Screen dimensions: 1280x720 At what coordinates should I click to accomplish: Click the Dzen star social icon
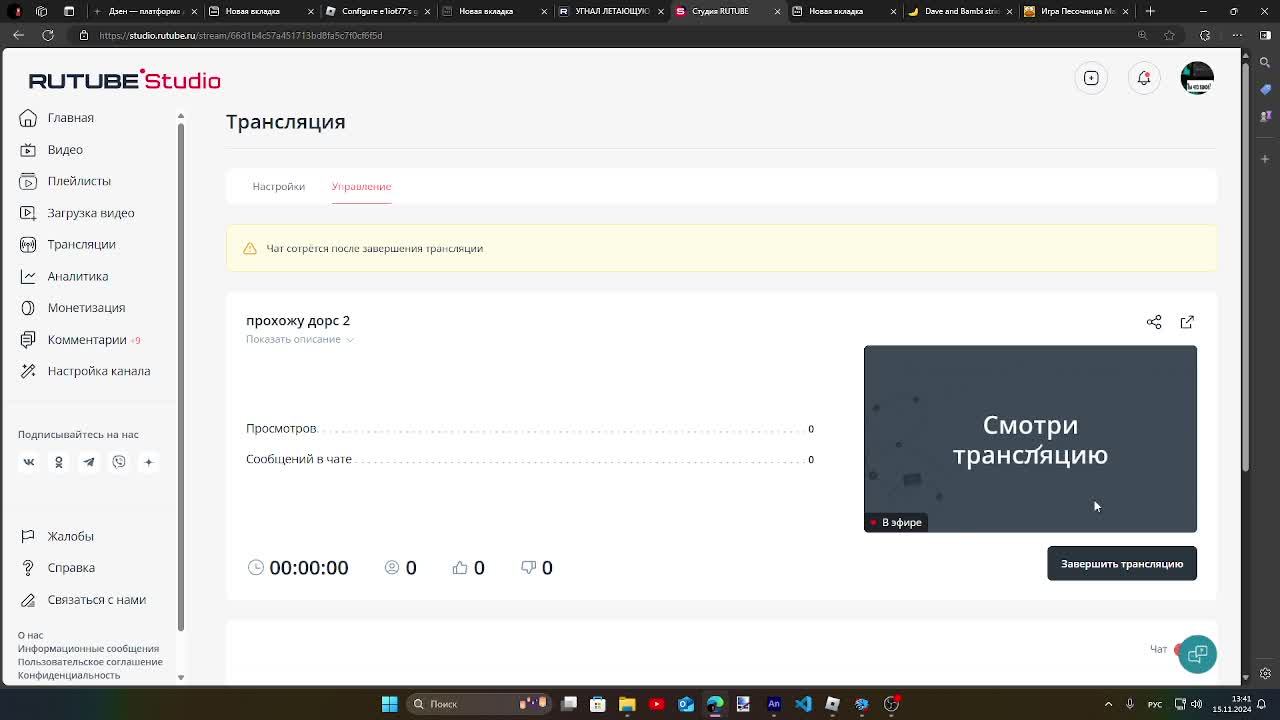tap(149, 462)
